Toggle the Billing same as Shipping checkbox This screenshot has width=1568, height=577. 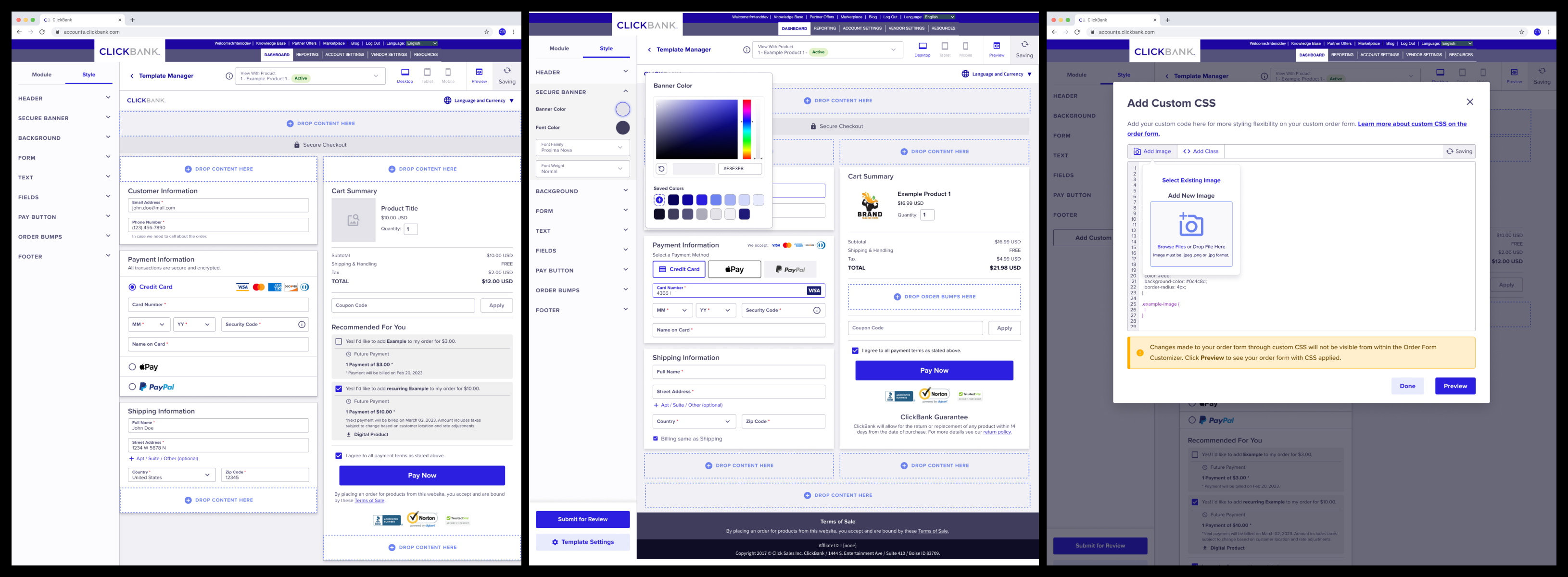click(x=656, y=439)
